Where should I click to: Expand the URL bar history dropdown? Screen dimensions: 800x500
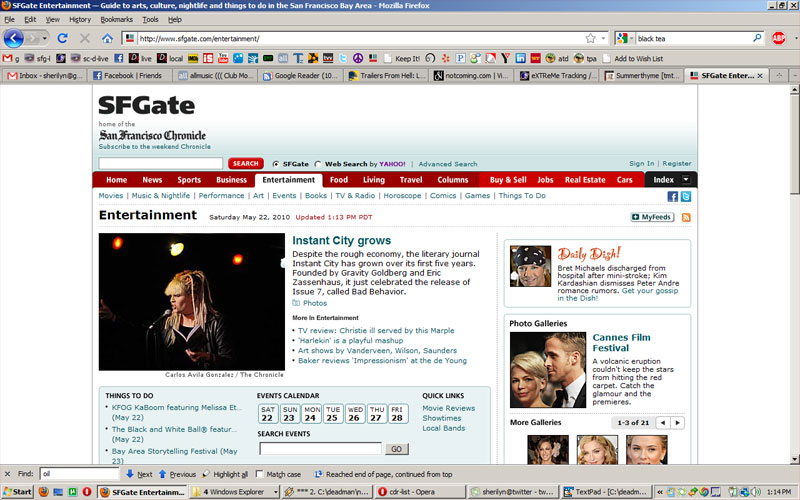tap(604, 38)
